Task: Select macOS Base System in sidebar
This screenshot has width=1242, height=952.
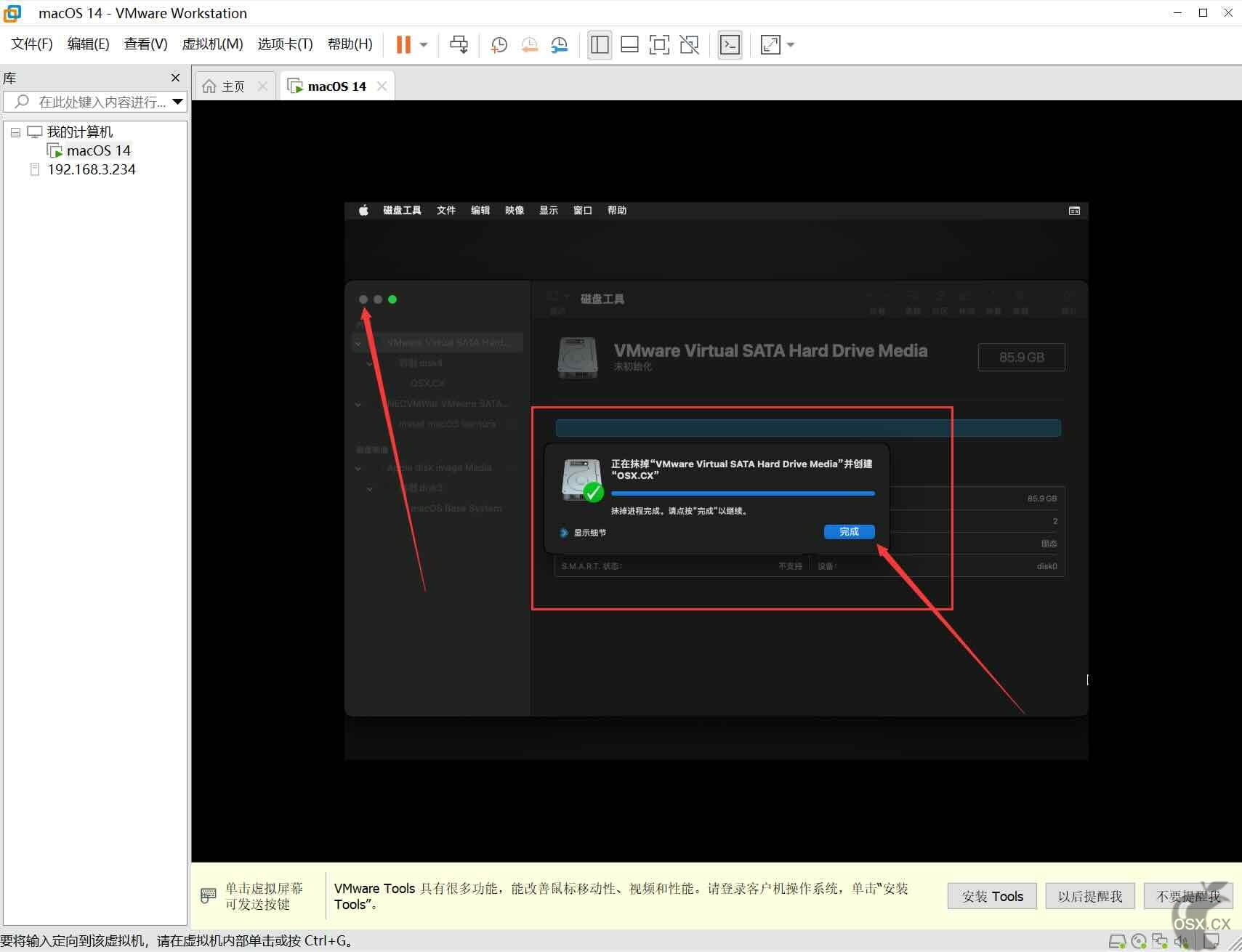Action: coord(456,508)
